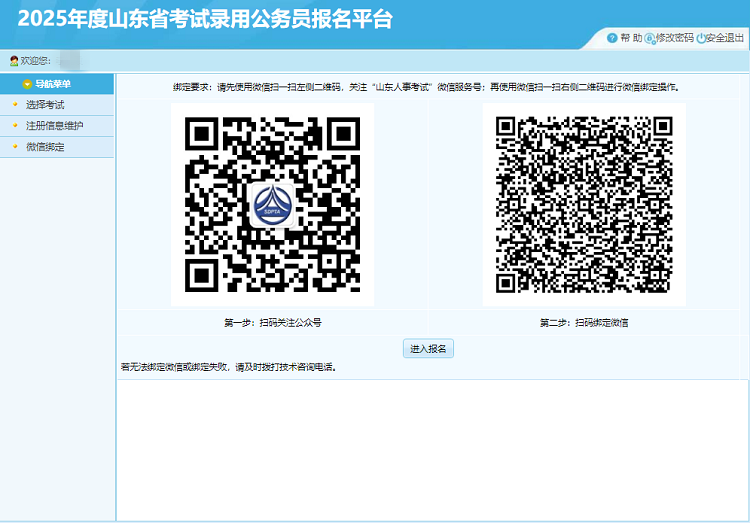Screen dimensions: 750x523
Task: Open 注册信息维护 menu item
Action: 57,126
